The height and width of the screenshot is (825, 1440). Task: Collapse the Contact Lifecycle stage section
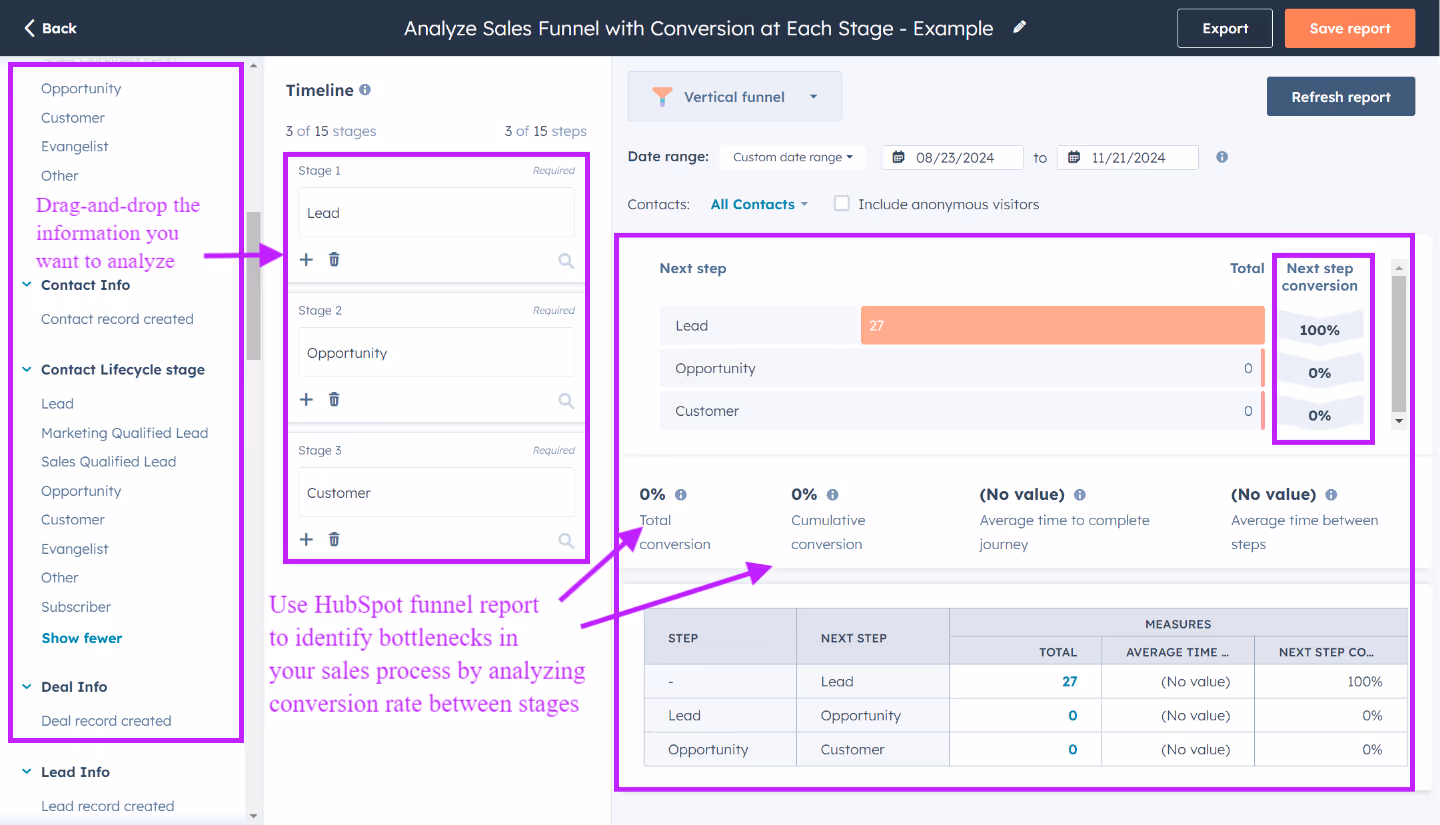click(x=26, y=369)
